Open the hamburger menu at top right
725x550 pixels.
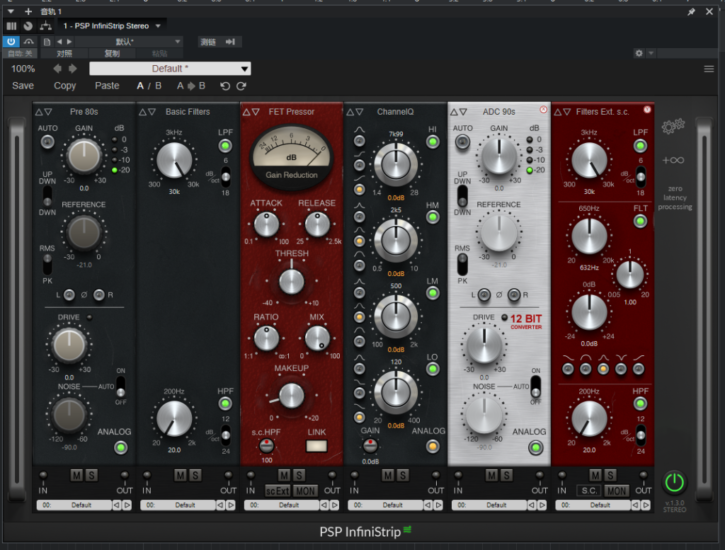click(709, 69)
